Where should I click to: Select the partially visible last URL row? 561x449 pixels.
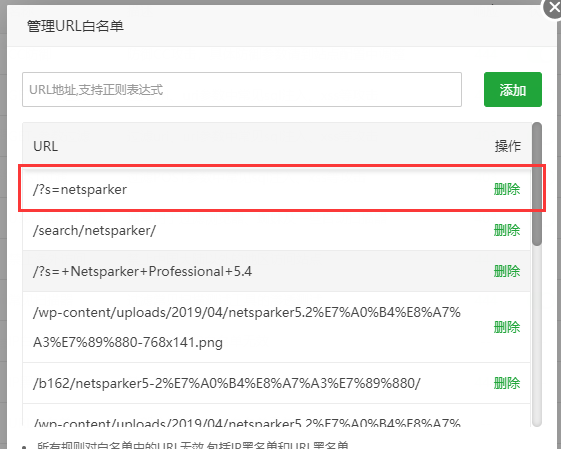pyautogui.click(x=276, y=415)
